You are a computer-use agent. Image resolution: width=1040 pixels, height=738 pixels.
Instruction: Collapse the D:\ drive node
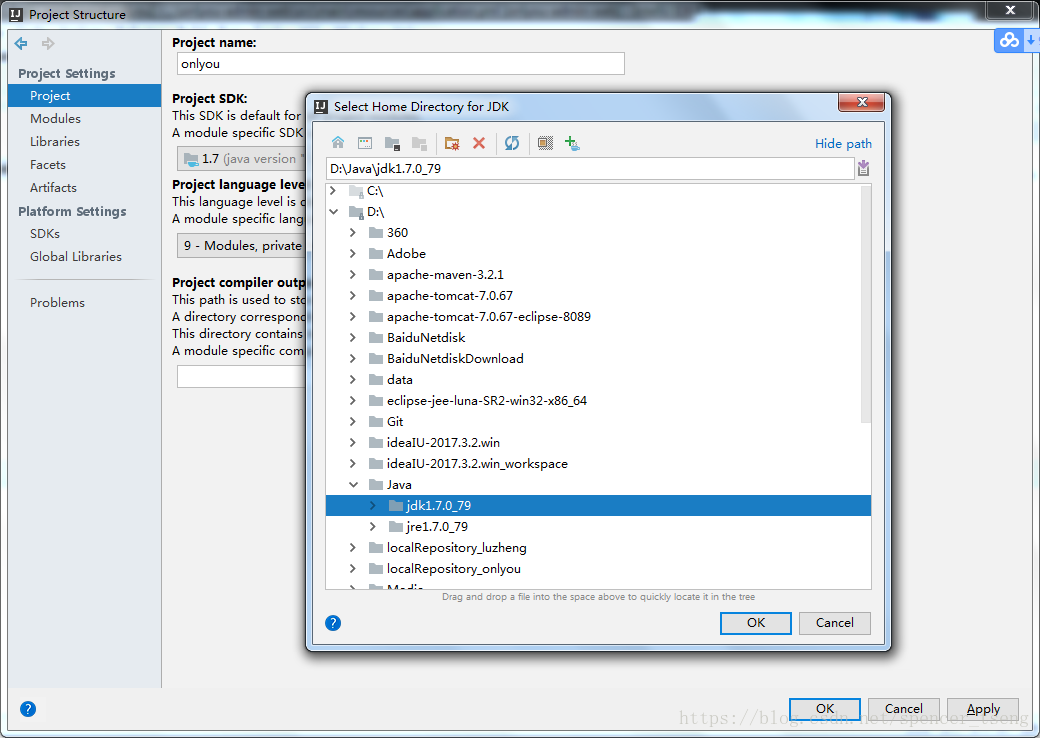pyautogui.click(x=334, y=212)
